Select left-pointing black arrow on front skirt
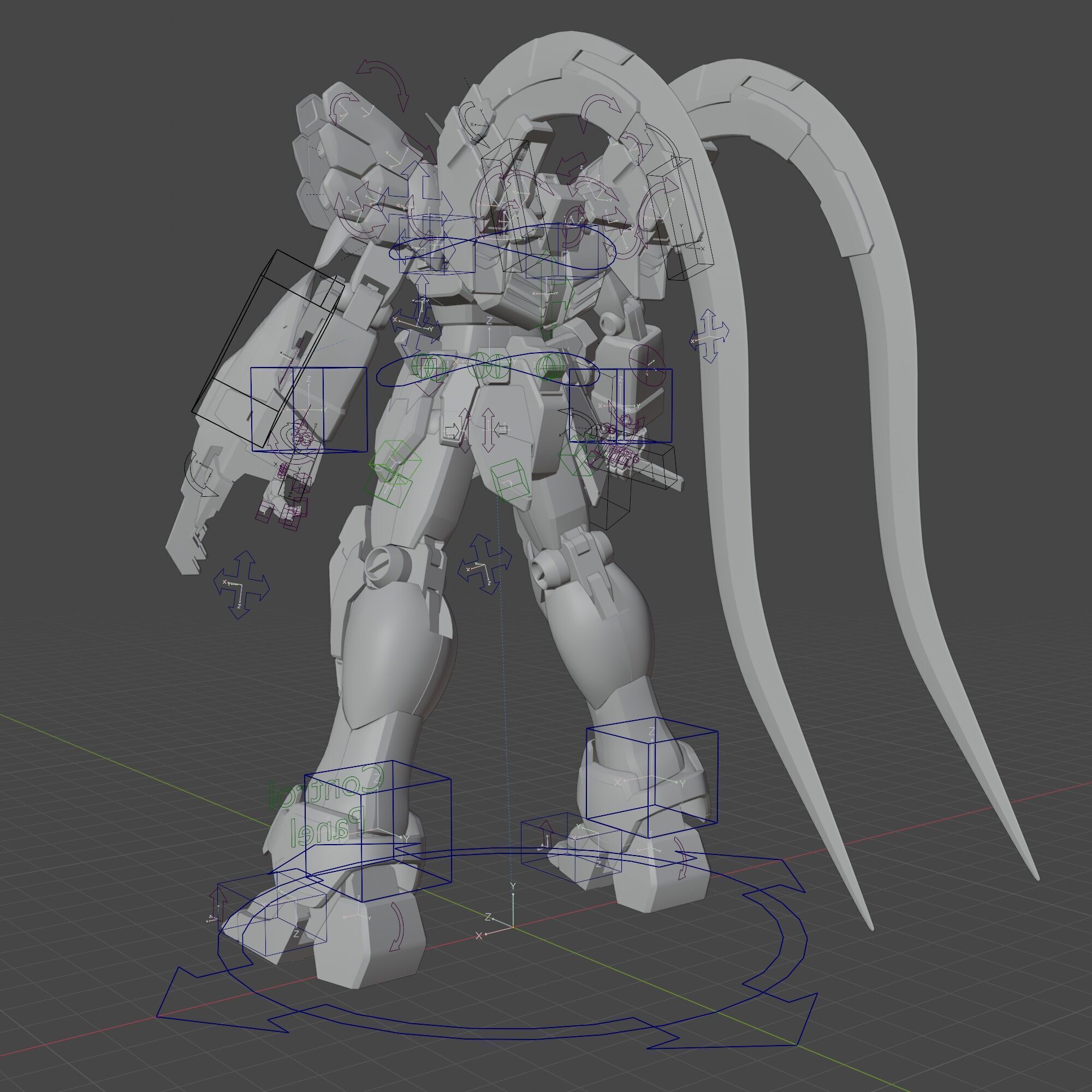Screen dimensions: 1092x1092 (x=501, y=431)
